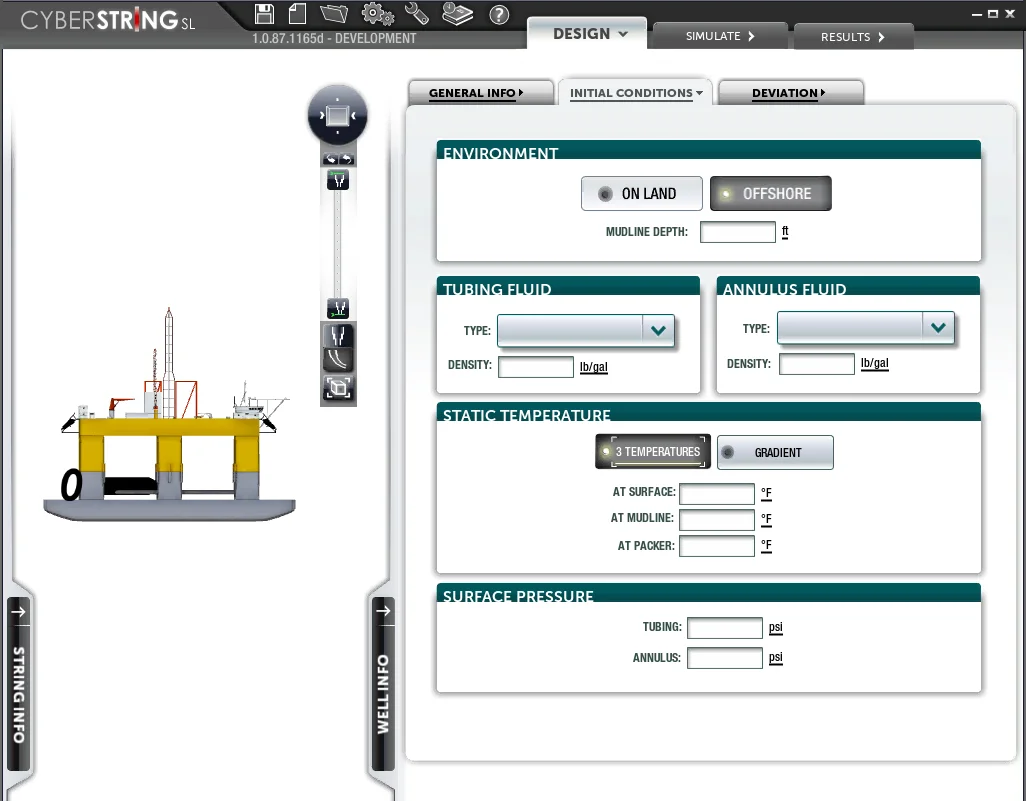Click the Mudline Depth input field
This screenshot has height=801, width=1026.
(737, 232)
